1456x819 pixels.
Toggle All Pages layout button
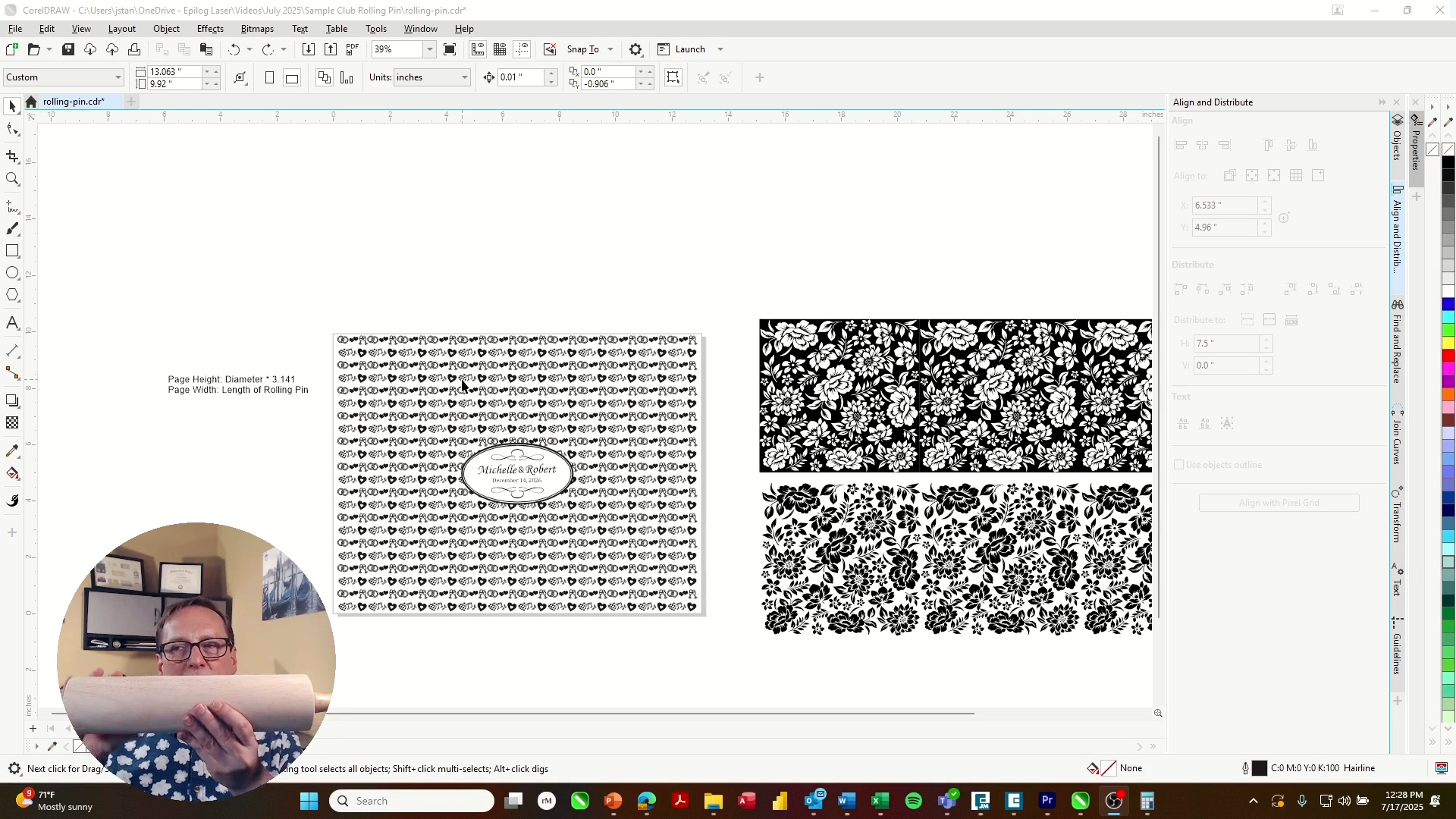pyautogui.click(x=325, y=77)
